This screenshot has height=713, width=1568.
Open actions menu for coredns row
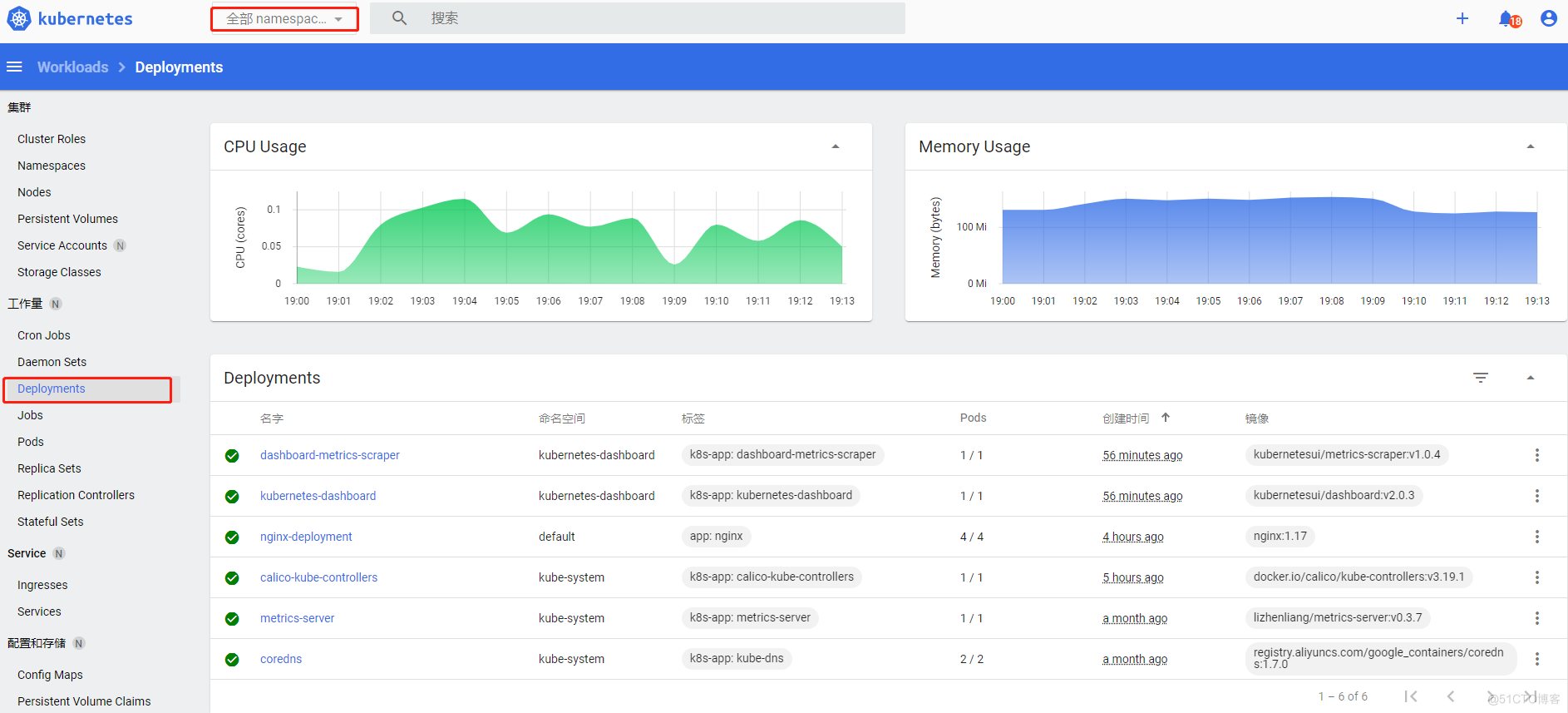(x=1537, y=659)
